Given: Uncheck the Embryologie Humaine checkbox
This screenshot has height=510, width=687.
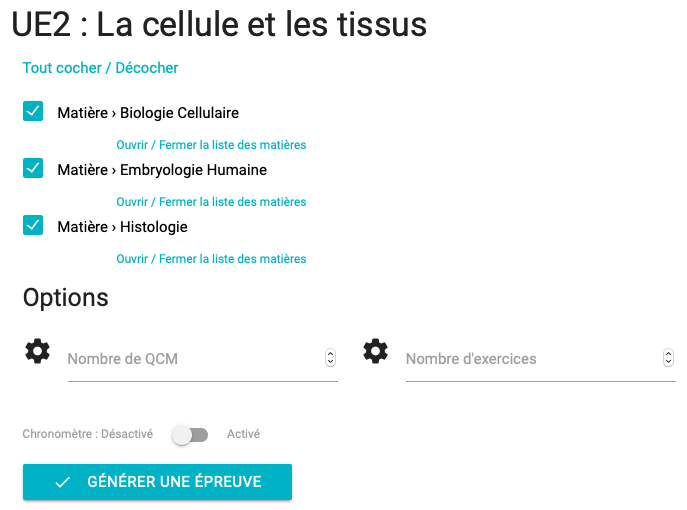Looking at the screenshot, I should (x=33, y=168).
